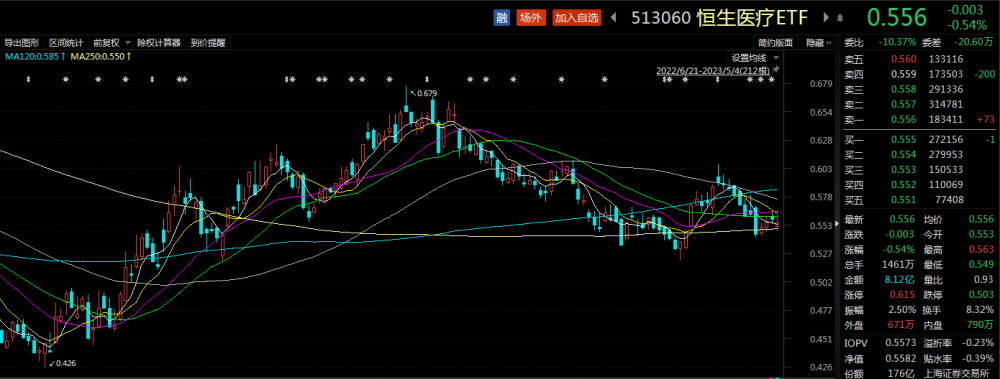Open 除权计算器 ex-rights calculator
This screenshot has width=1000, height=379.
click(x=159, y=43)
